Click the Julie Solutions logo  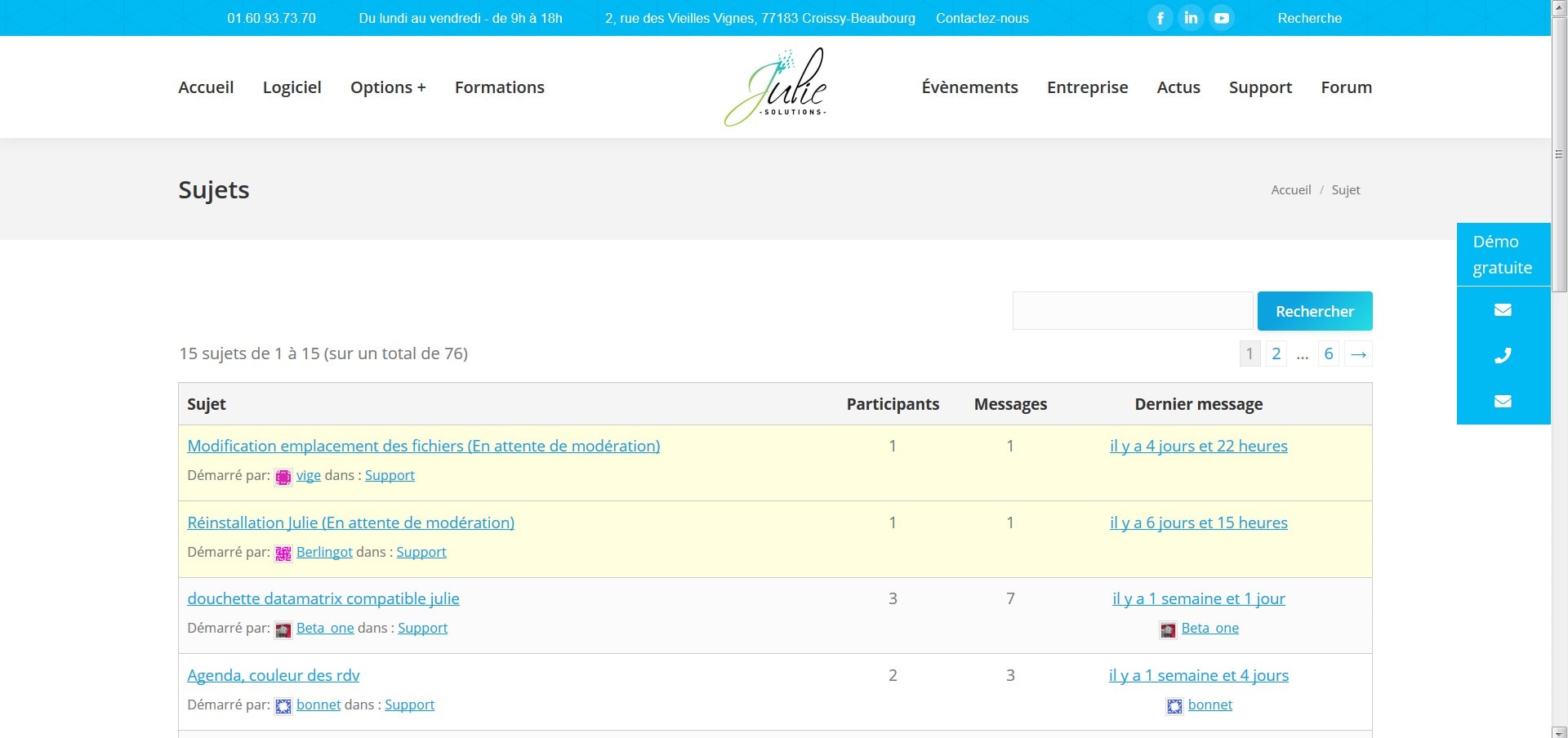coord(775,87)
